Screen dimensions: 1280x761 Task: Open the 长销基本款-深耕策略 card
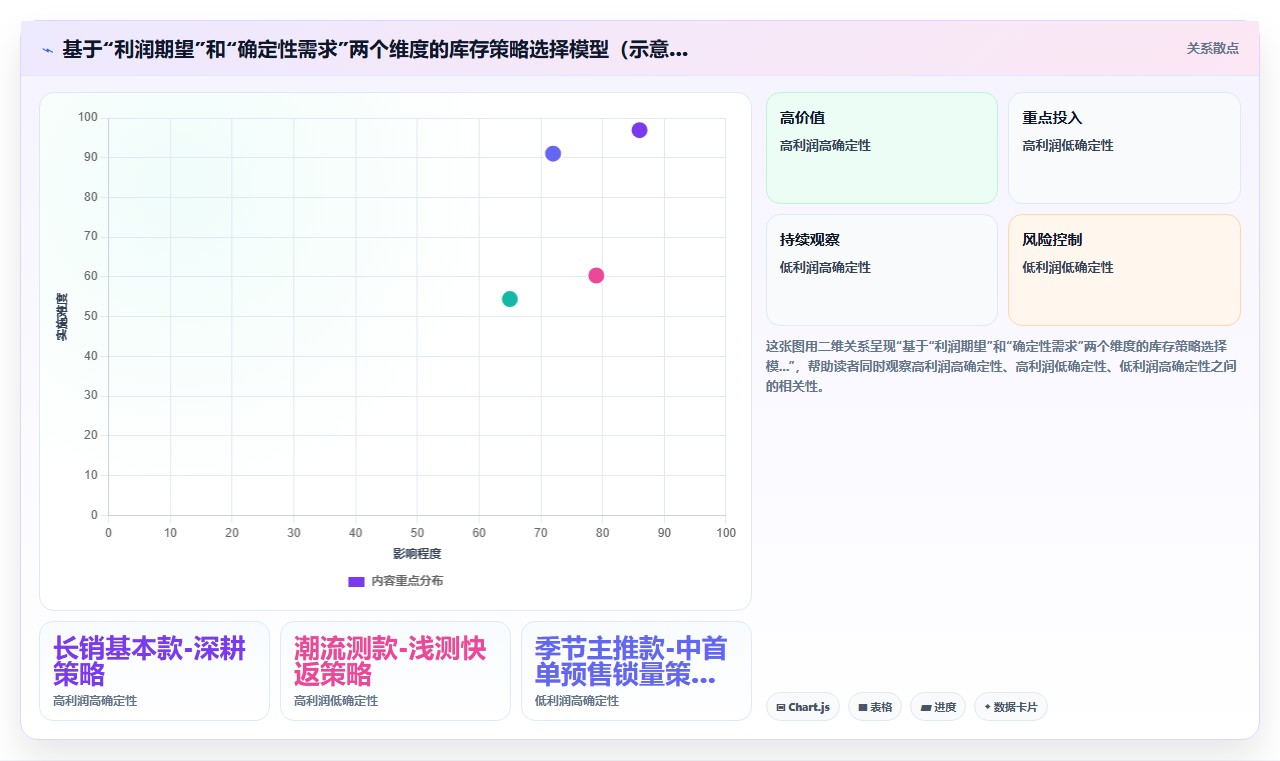154,671
